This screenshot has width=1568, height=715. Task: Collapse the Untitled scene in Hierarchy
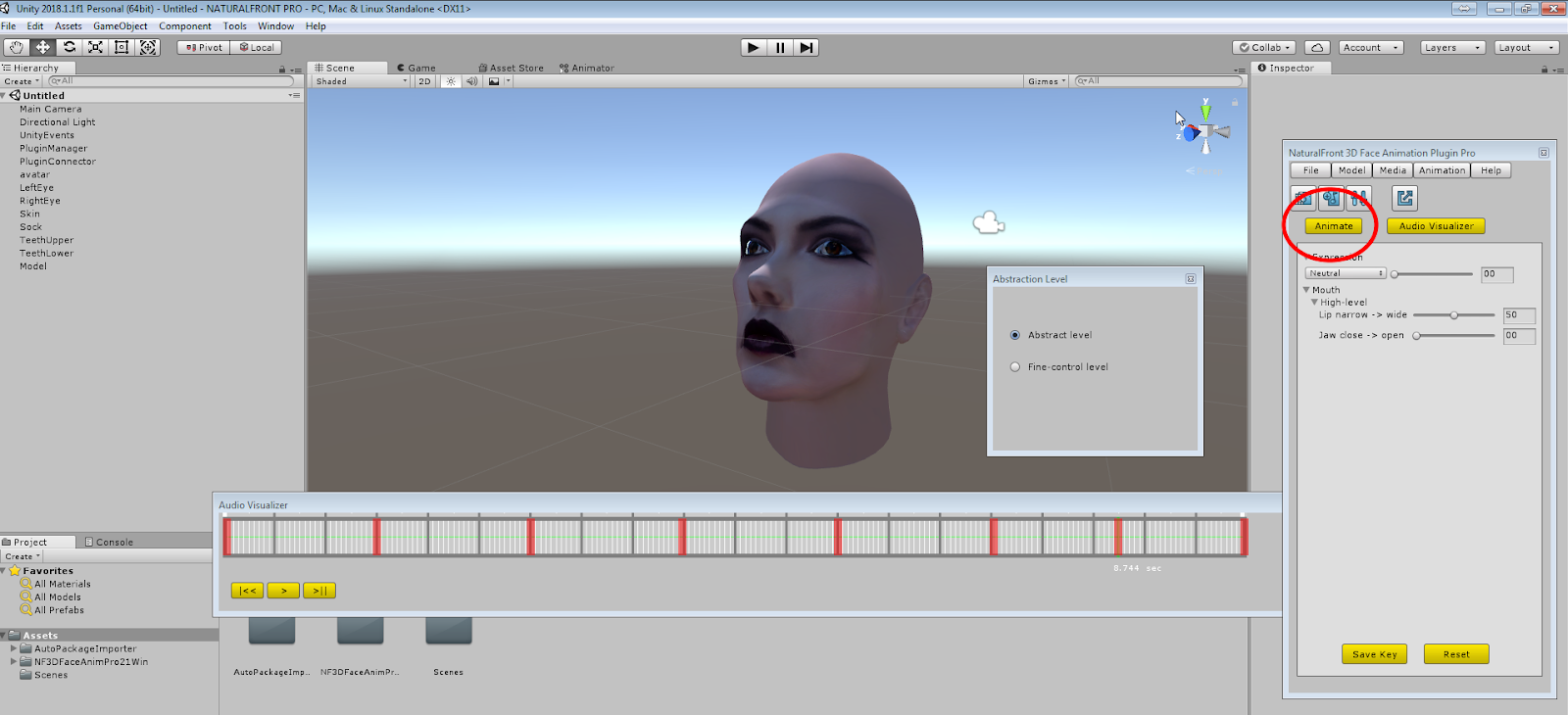[x=4, y=95]
